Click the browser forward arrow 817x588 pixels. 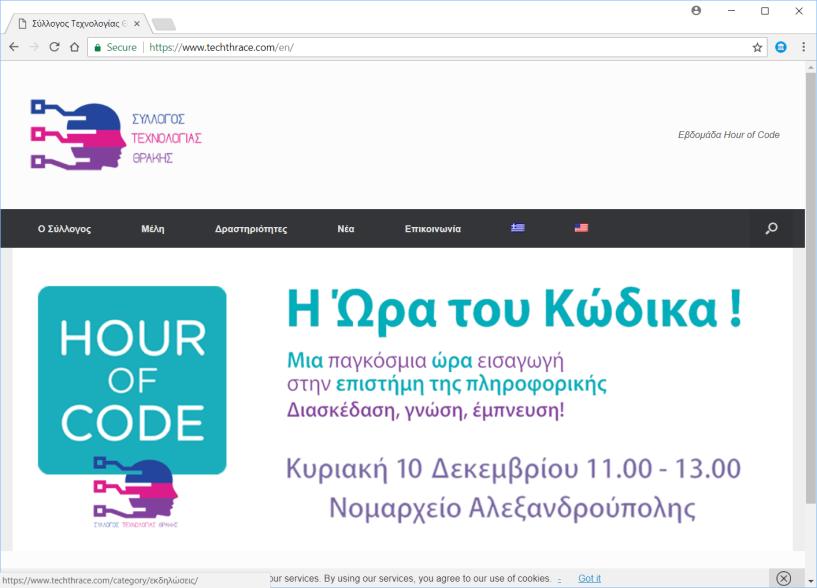(34, 47)
